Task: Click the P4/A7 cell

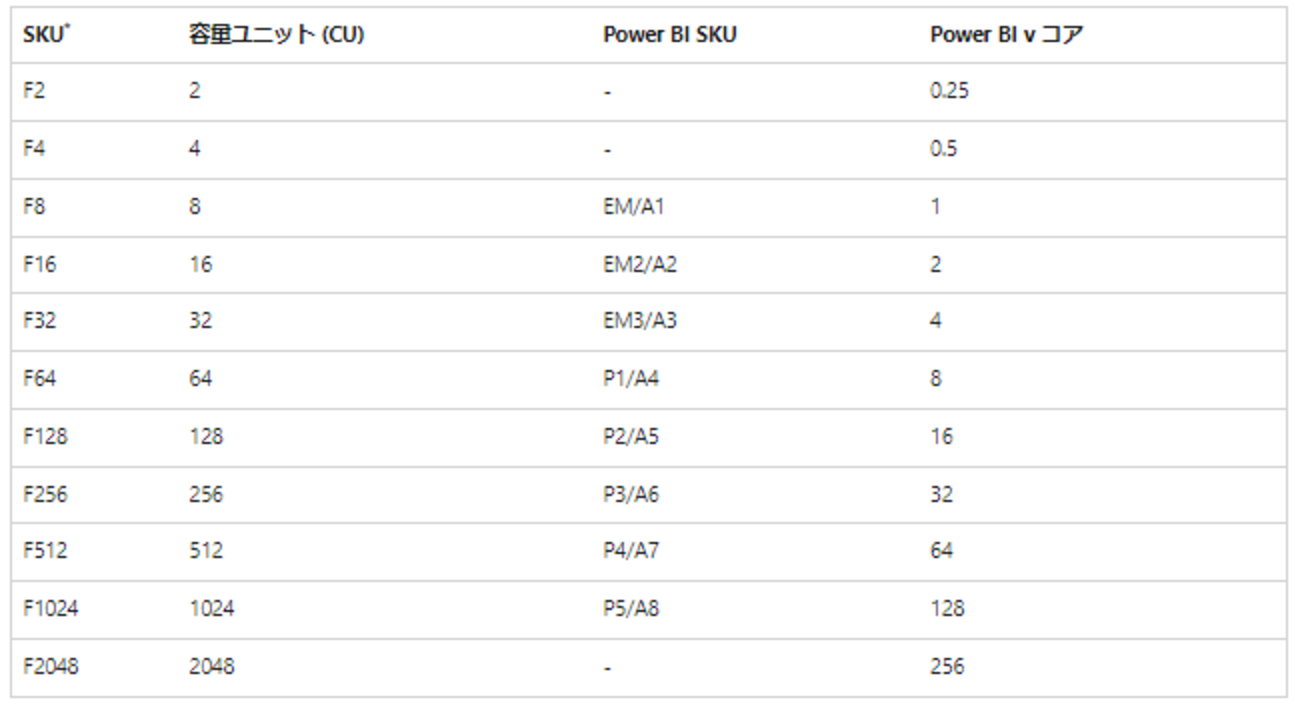Action: click(631, 551)
